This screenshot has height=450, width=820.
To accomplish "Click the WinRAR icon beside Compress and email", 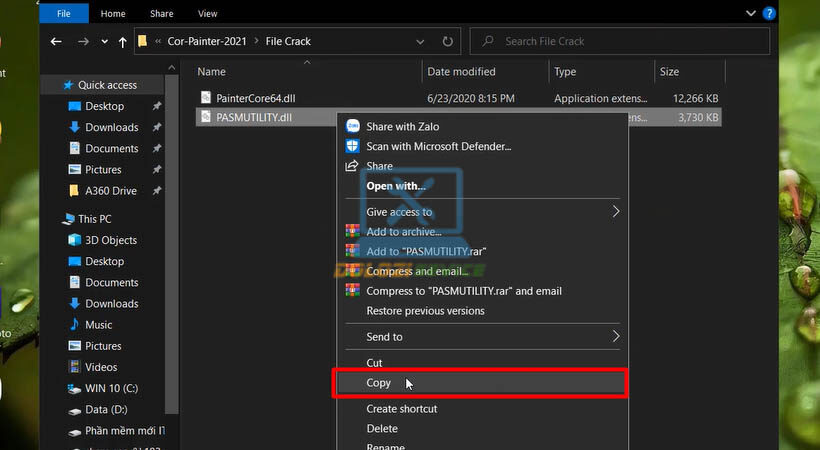I will click(x=352, y=271).
